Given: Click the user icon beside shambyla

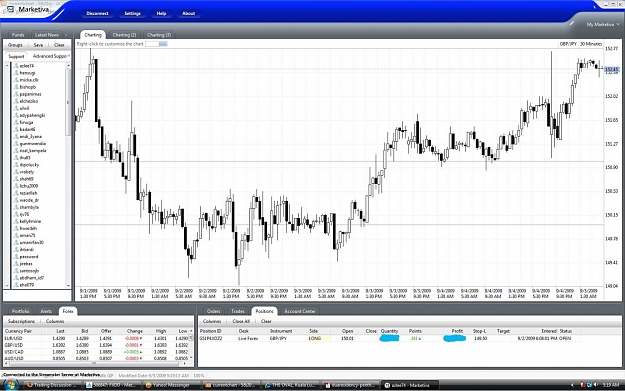Looking at the screenshot, I should pyautogui.click(x=16, y=207).
